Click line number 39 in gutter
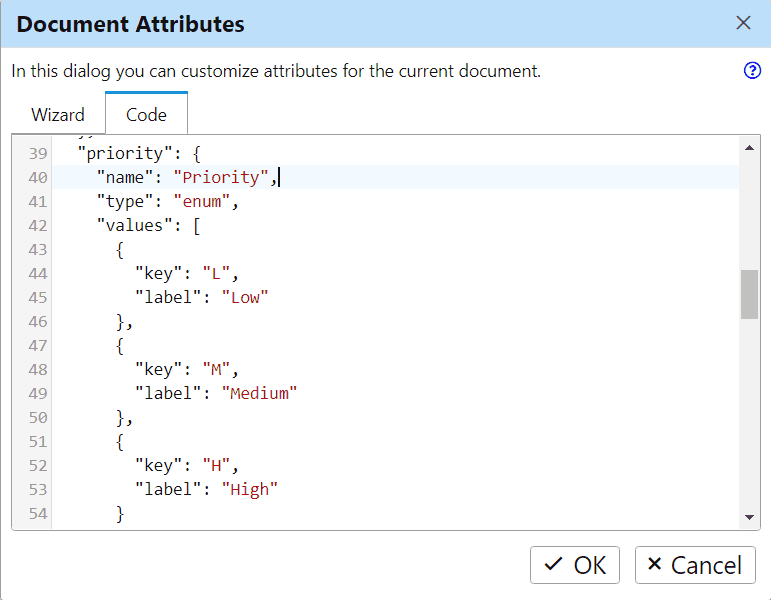Viewport: 771px width, 600px height. point(38,153)
